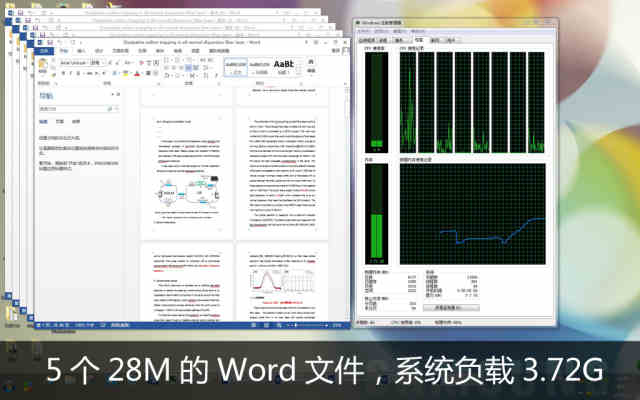Screen dimensions: 640x400
Task: Toggle Bold formatting in the ribbon
Action: tap(63, 73)
